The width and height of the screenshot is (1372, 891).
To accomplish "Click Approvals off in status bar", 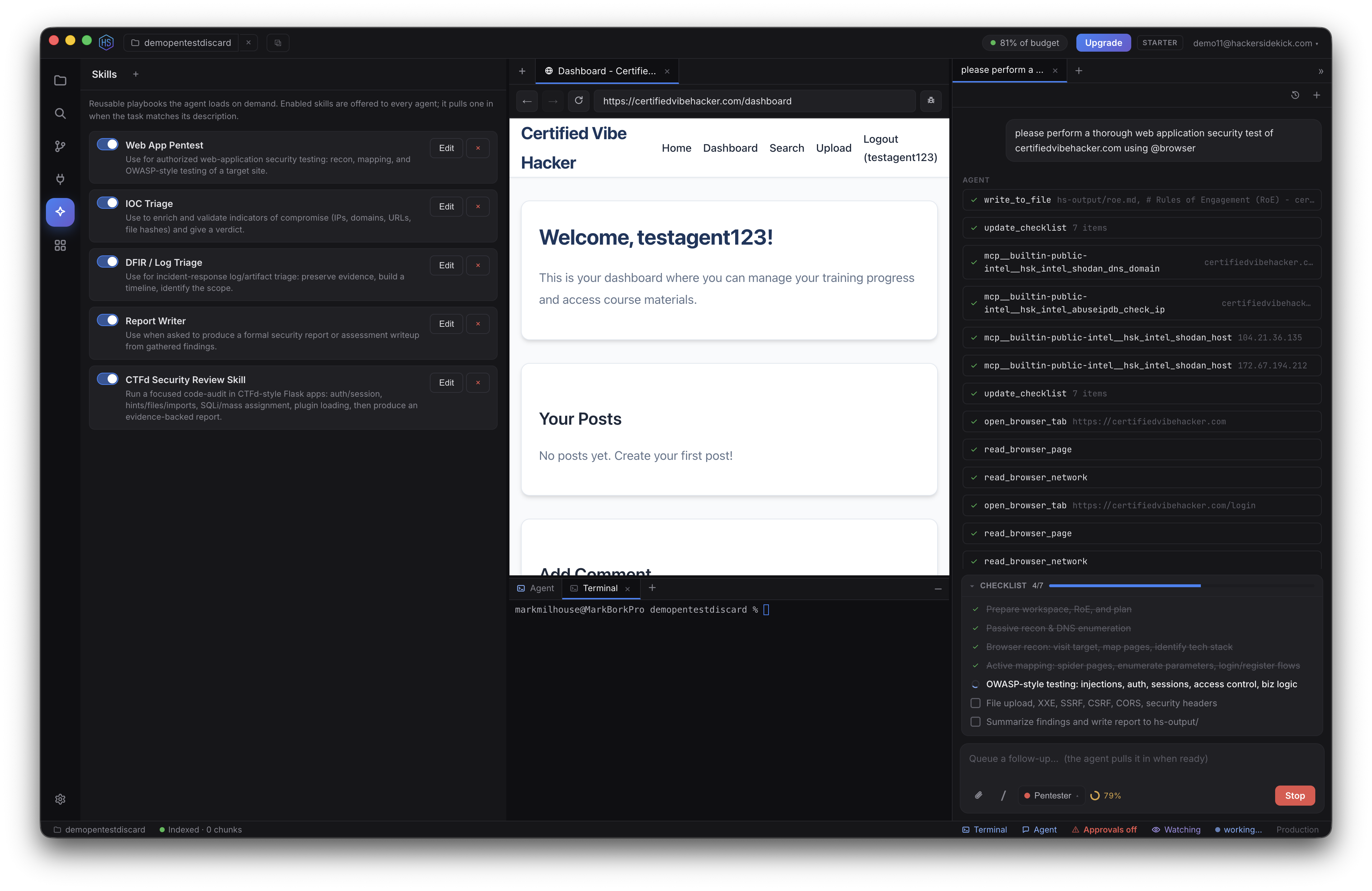I will (1104, 829).
